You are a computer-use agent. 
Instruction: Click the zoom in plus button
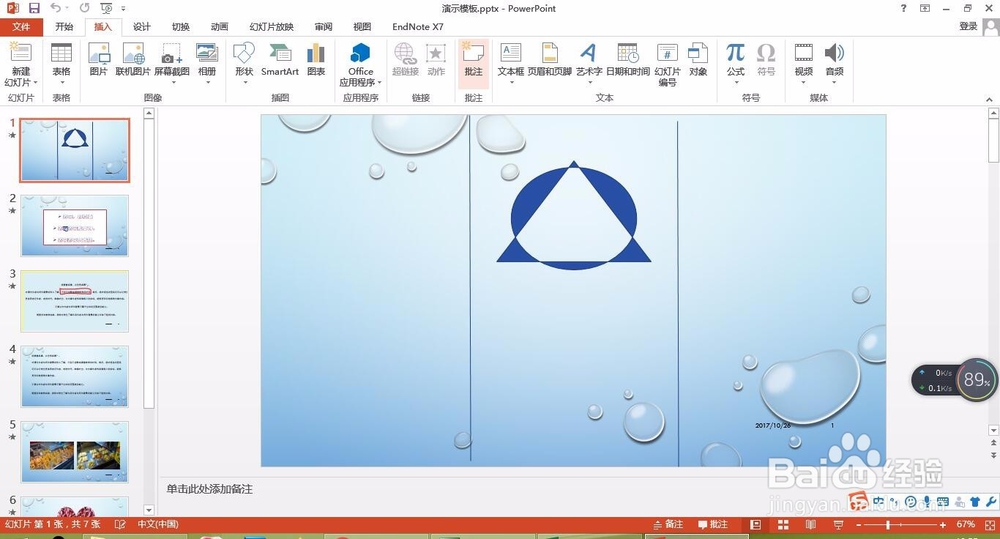point(943,524)
